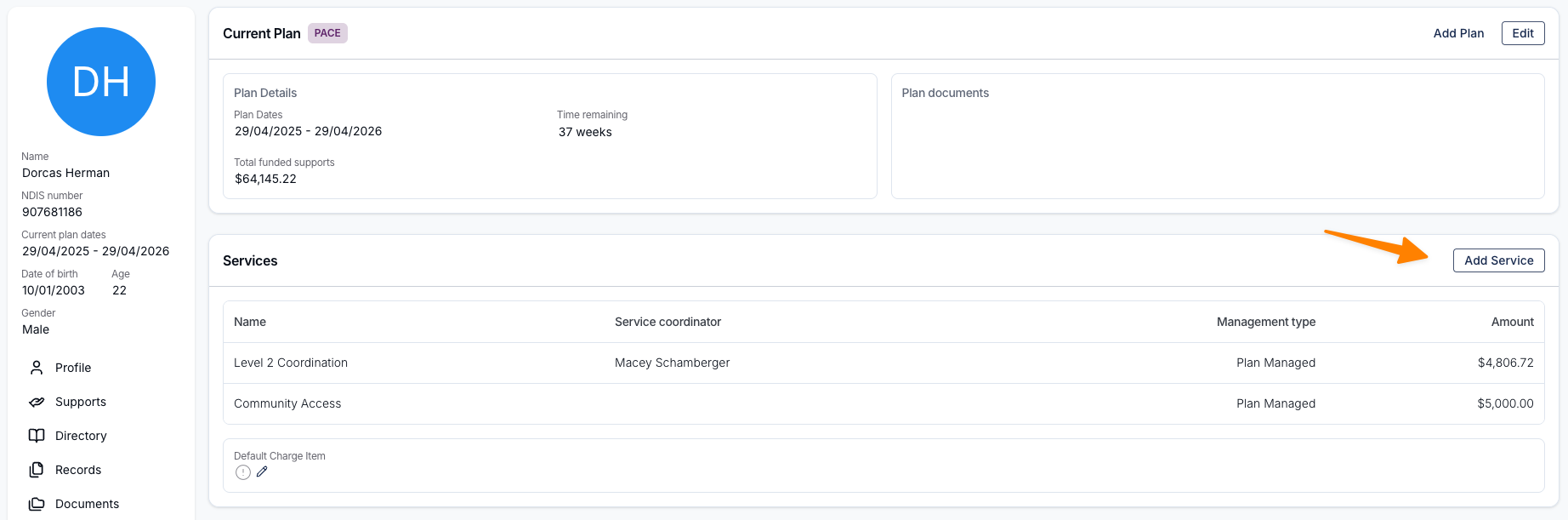Click the Management type column header

click(1265, 322)
